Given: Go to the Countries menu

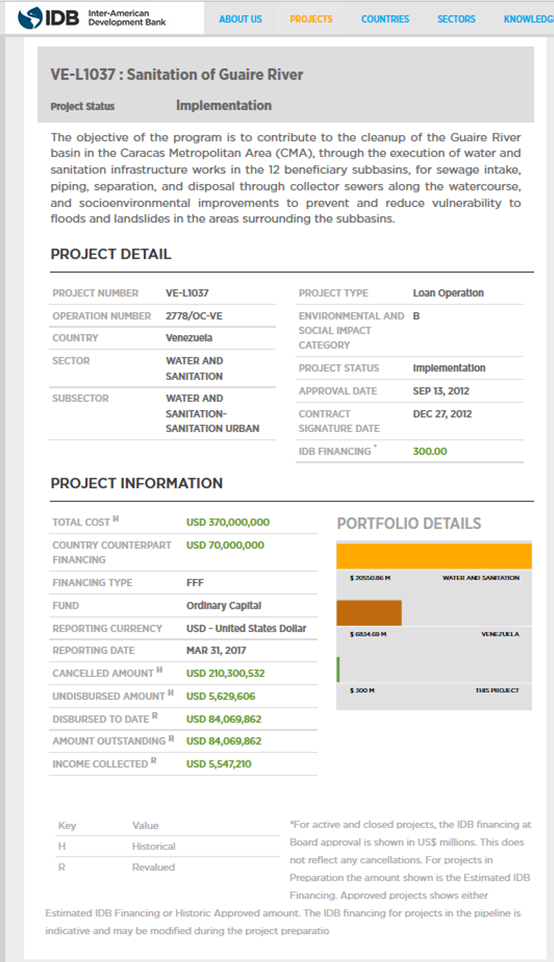Looking at the screenshot, I should [385, 19].
